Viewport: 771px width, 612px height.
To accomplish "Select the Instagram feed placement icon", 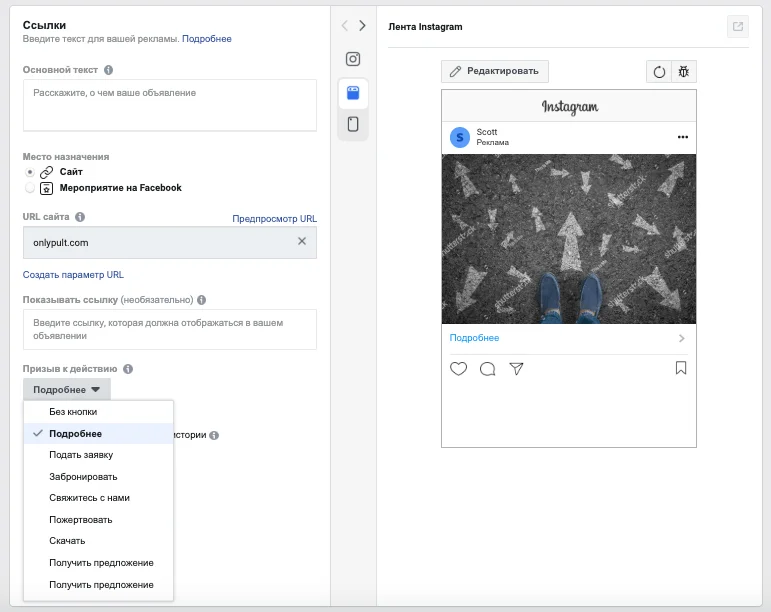I will [x=353, y=59].
